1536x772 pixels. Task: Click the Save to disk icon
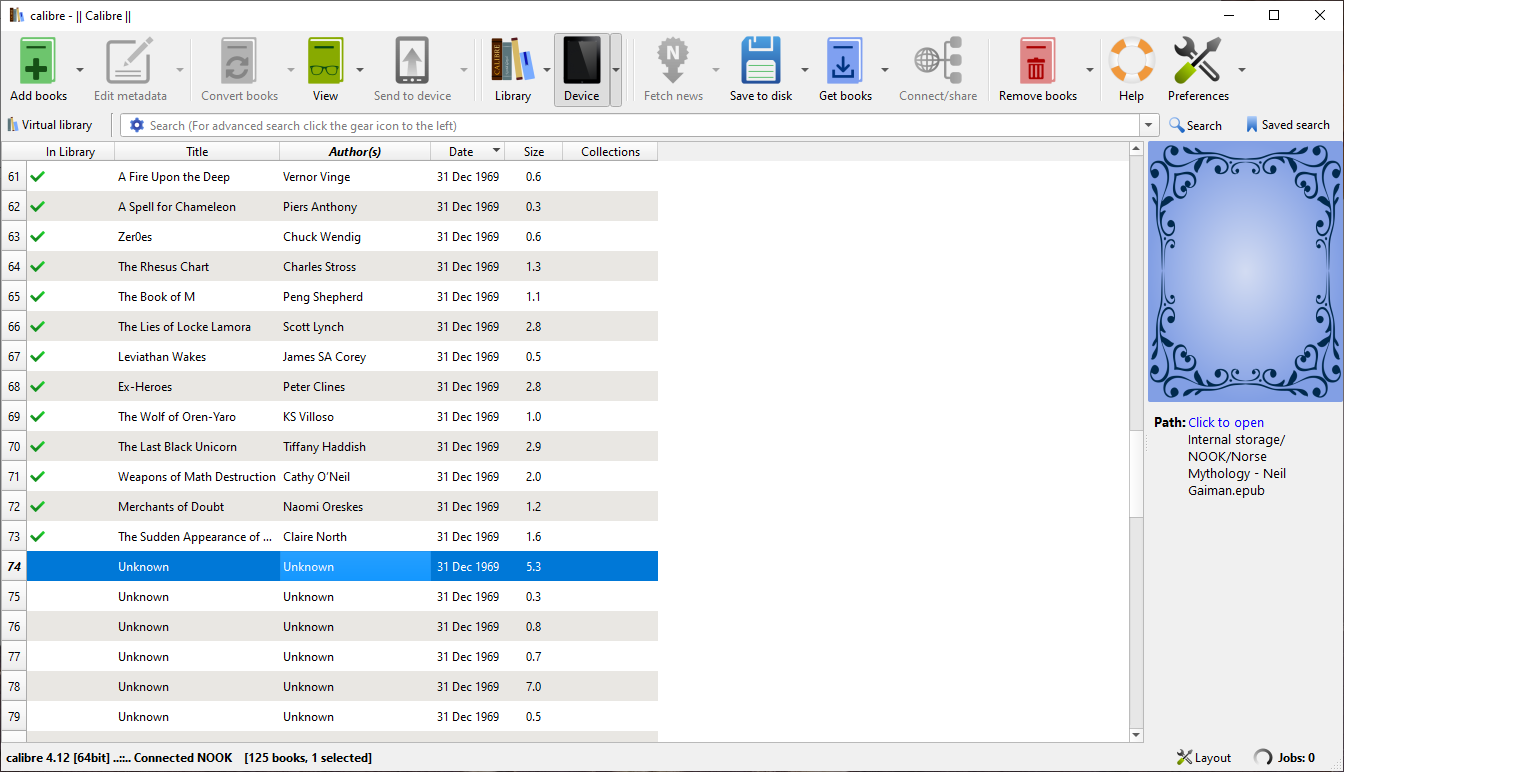[x=760, y=61]
